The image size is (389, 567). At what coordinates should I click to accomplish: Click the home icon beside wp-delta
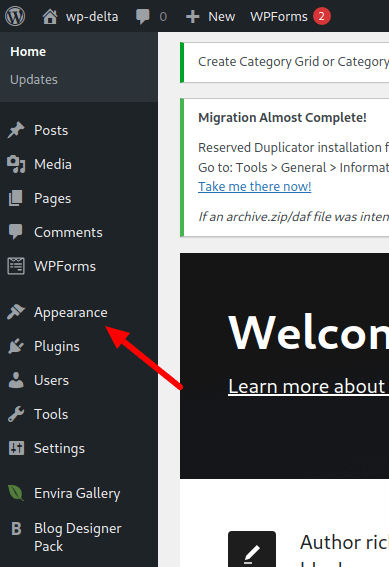coord(50,17)
